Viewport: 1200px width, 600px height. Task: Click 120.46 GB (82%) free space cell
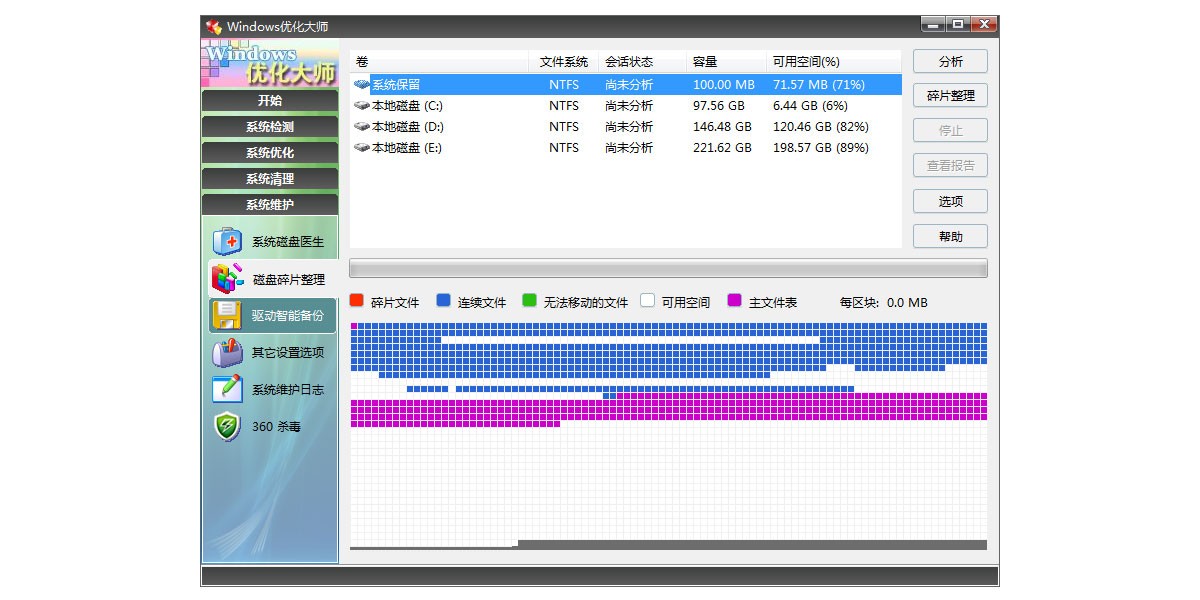click(x=821, y=127)
